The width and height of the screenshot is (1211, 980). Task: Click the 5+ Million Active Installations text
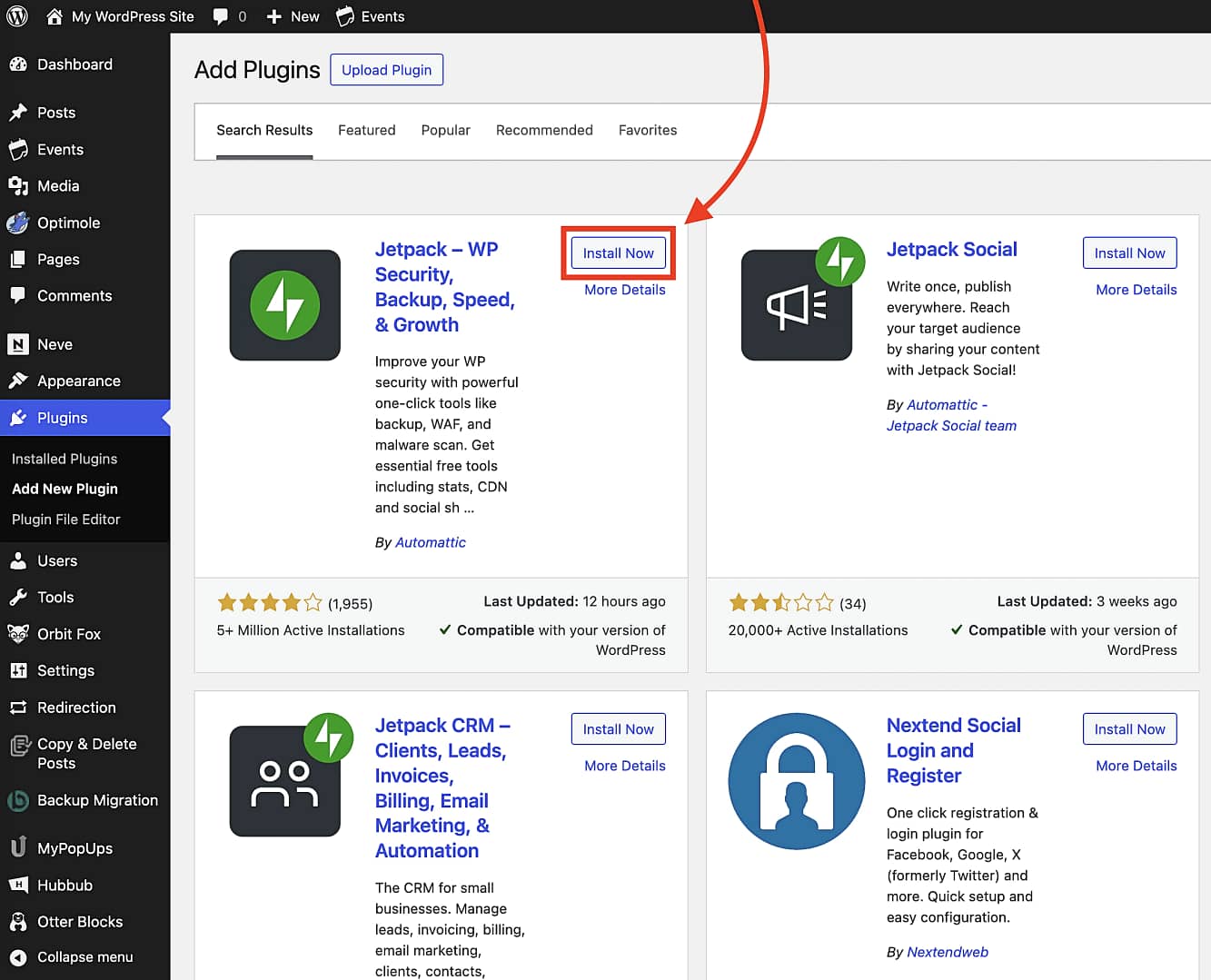(311, 630)
